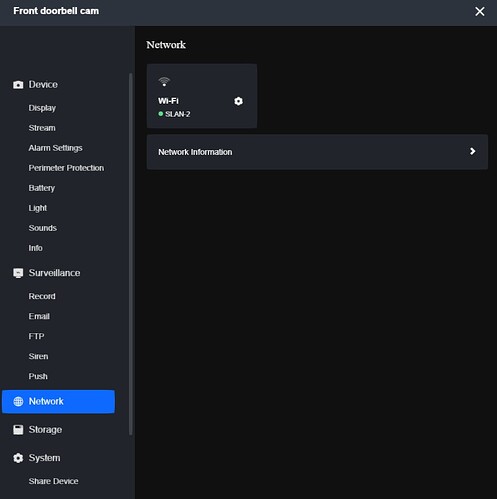Click the Wi-Fi signal icon
497x499 pixels.
coord(164,82)
